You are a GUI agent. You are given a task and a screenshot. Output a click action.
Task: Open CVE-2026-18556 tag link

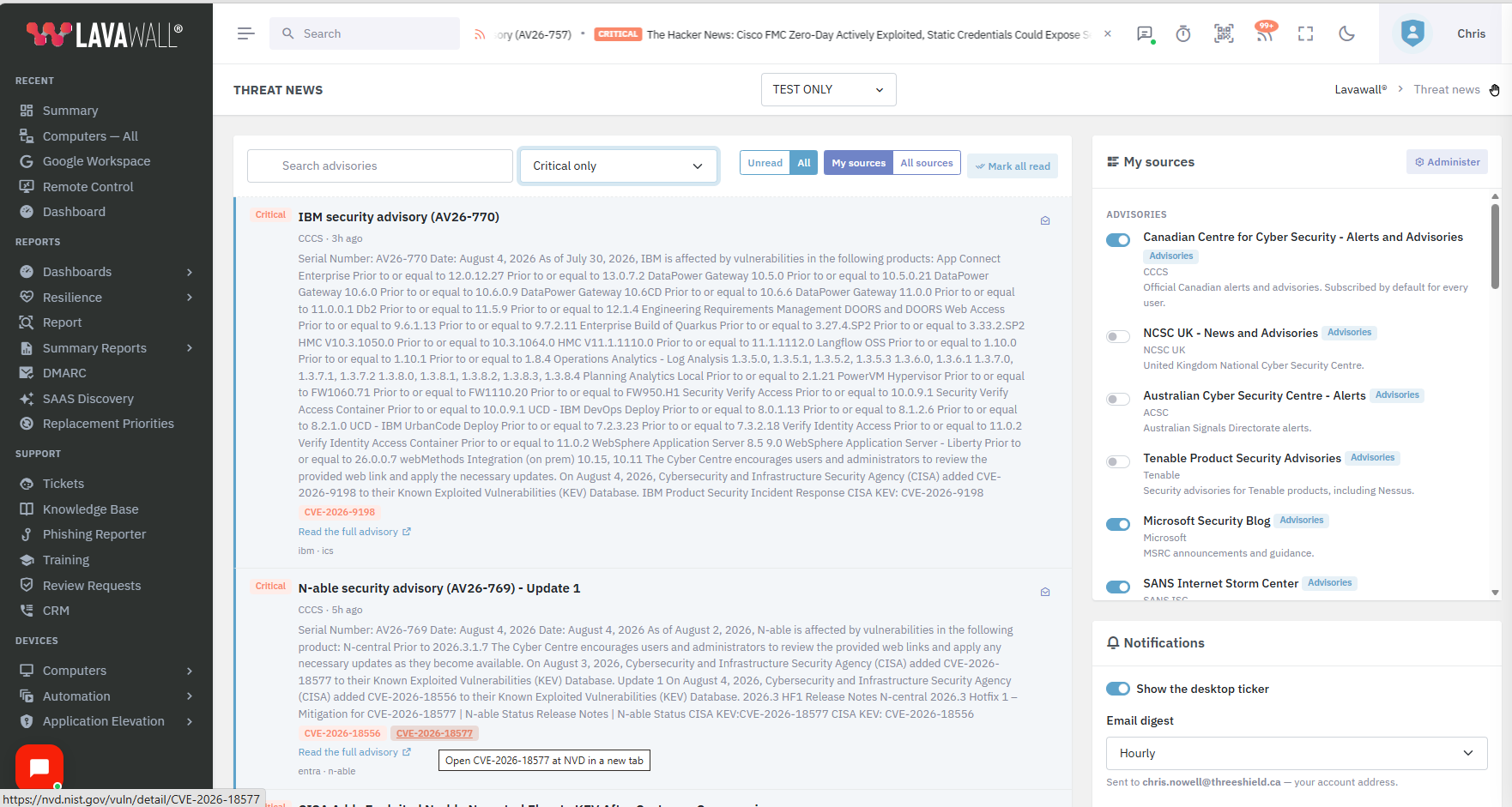pyautogui.click(x=342, y=733)
